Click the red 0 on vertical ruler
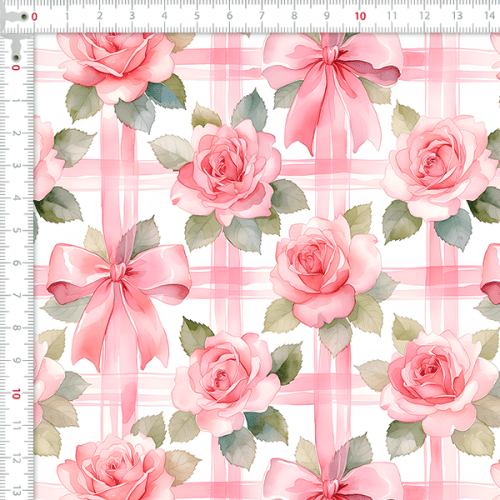The width and height of the screenshot is (500, 500). pyautogui.click(x=16, y=68)
